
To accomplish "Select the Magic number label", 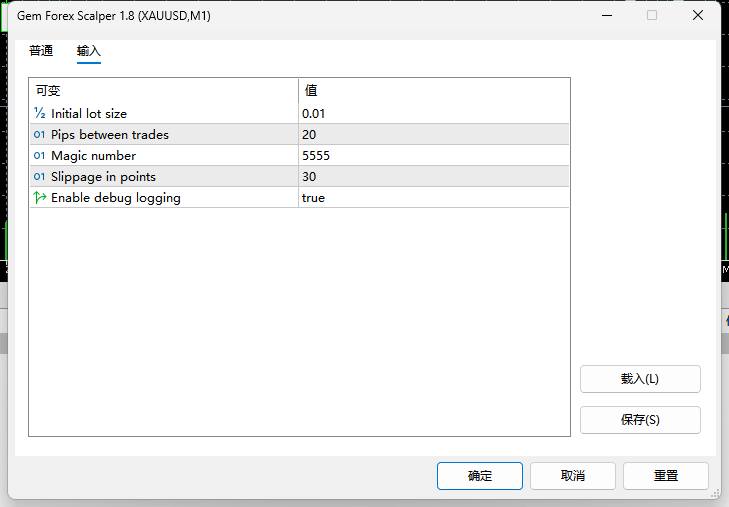I will 93,155.
